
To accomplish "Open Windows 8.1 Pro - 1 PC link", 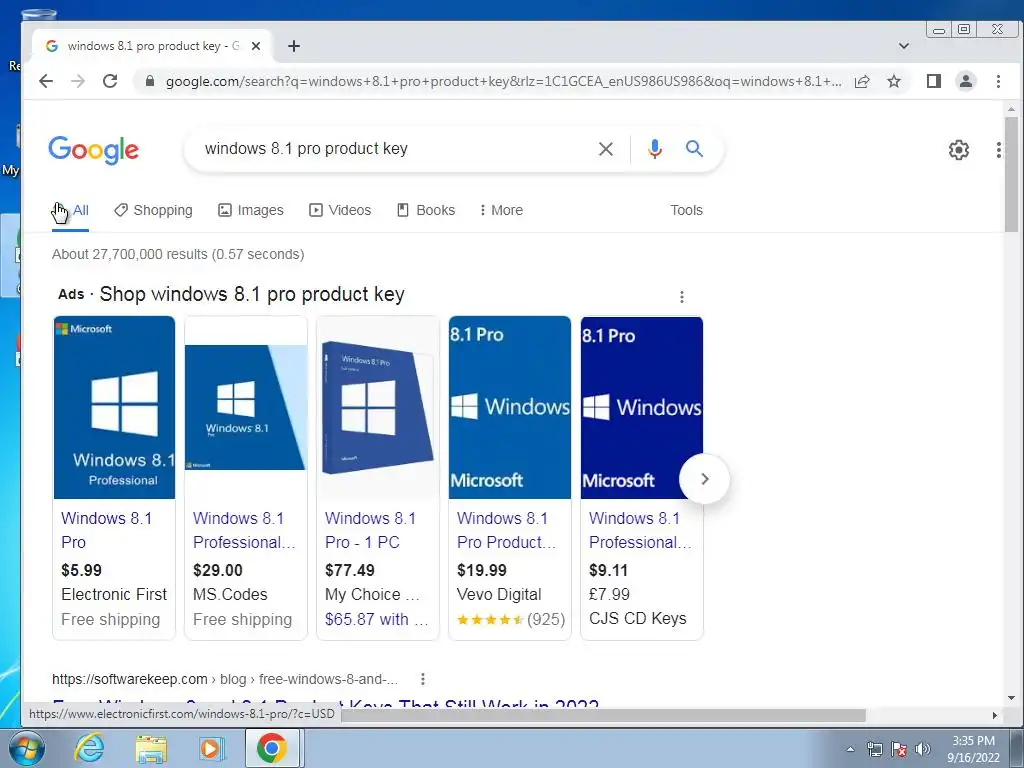I will (x=370, y=530).
